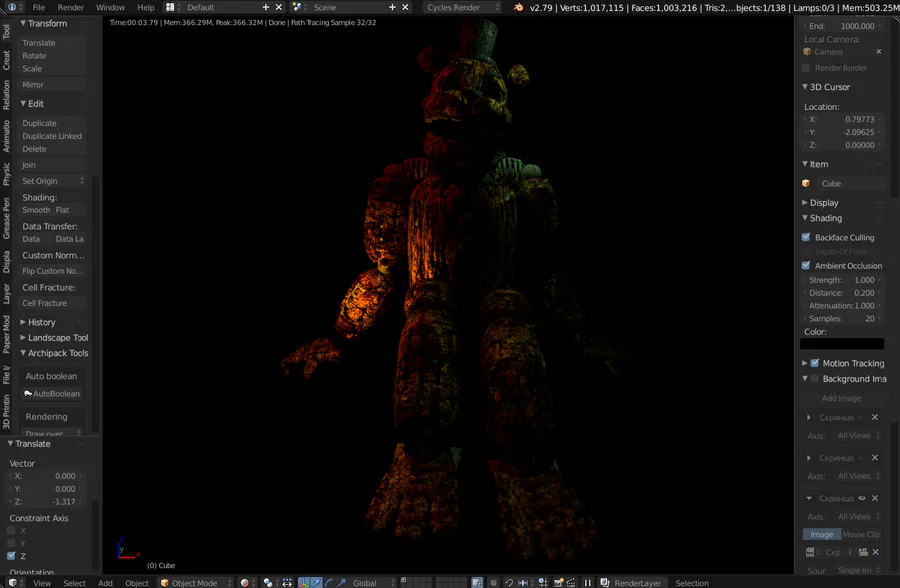Toggle lock layers to scene icon
Image resolution: width=900 pixels, height=588 pixels.
(x=477, y=583)
